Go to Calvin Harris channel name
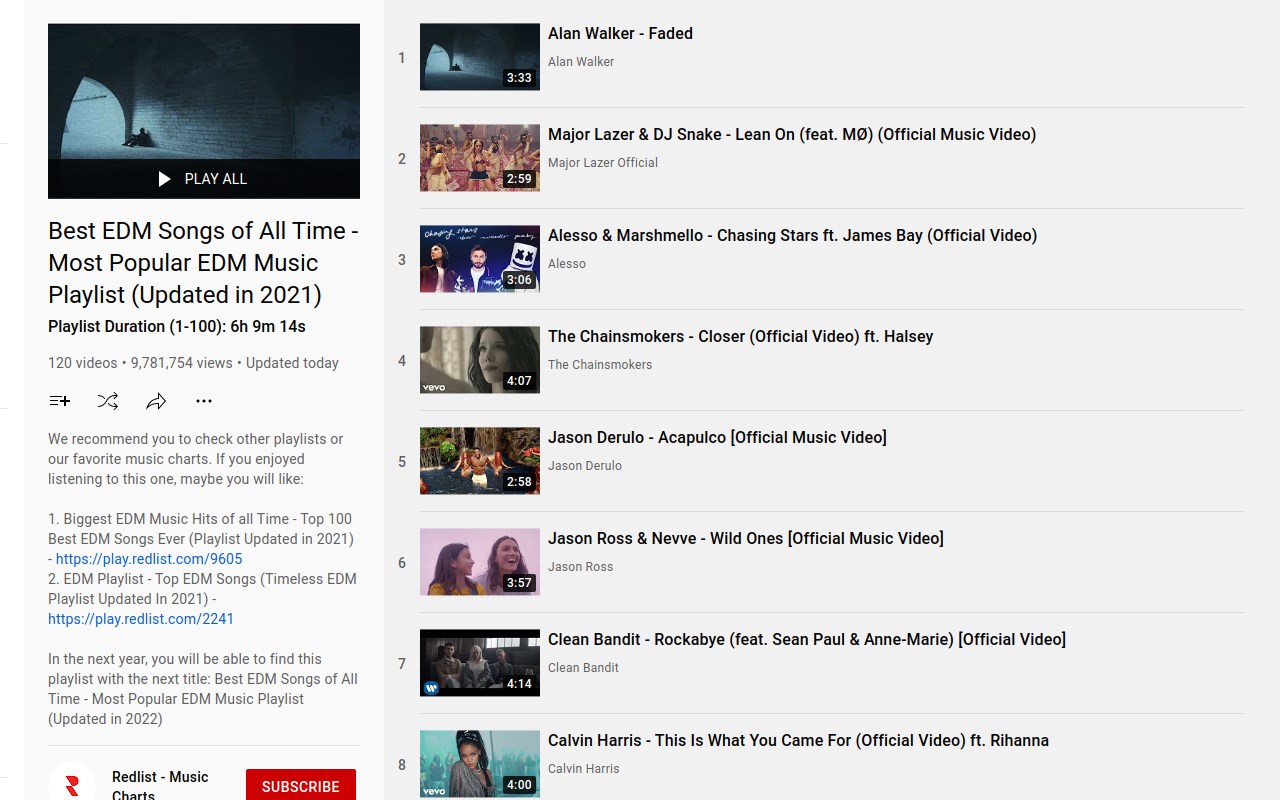Viewport: 1280px width, 800px height. [x=584, y=769]
